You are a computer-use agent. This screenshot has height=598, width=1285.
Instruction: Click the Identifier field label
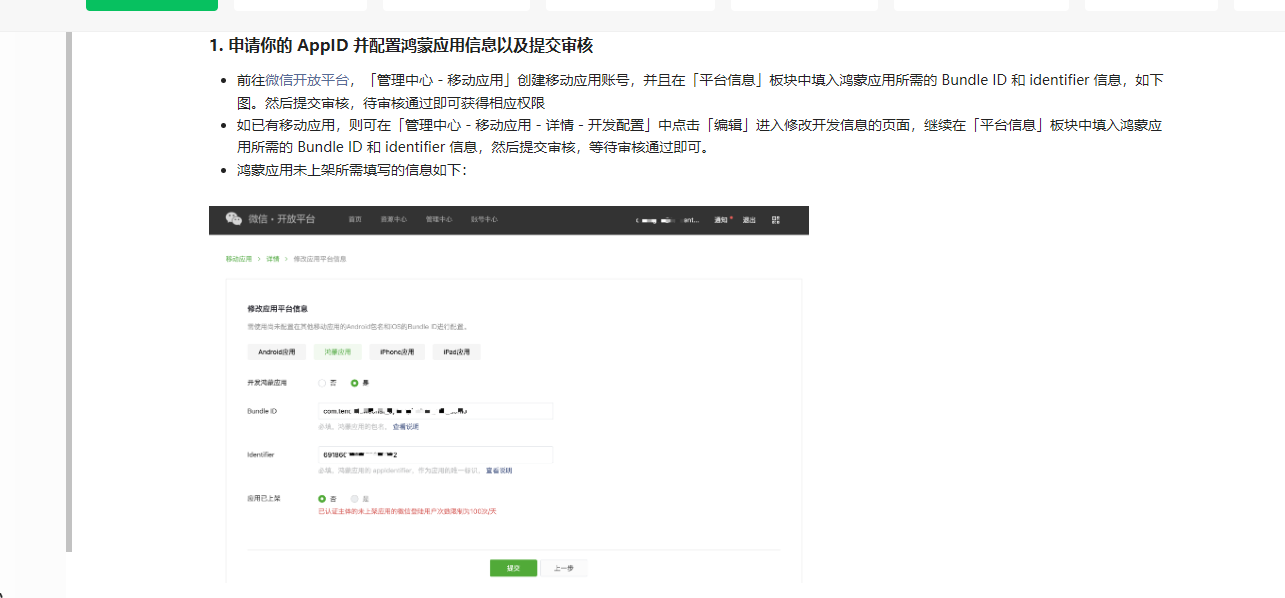260,454
